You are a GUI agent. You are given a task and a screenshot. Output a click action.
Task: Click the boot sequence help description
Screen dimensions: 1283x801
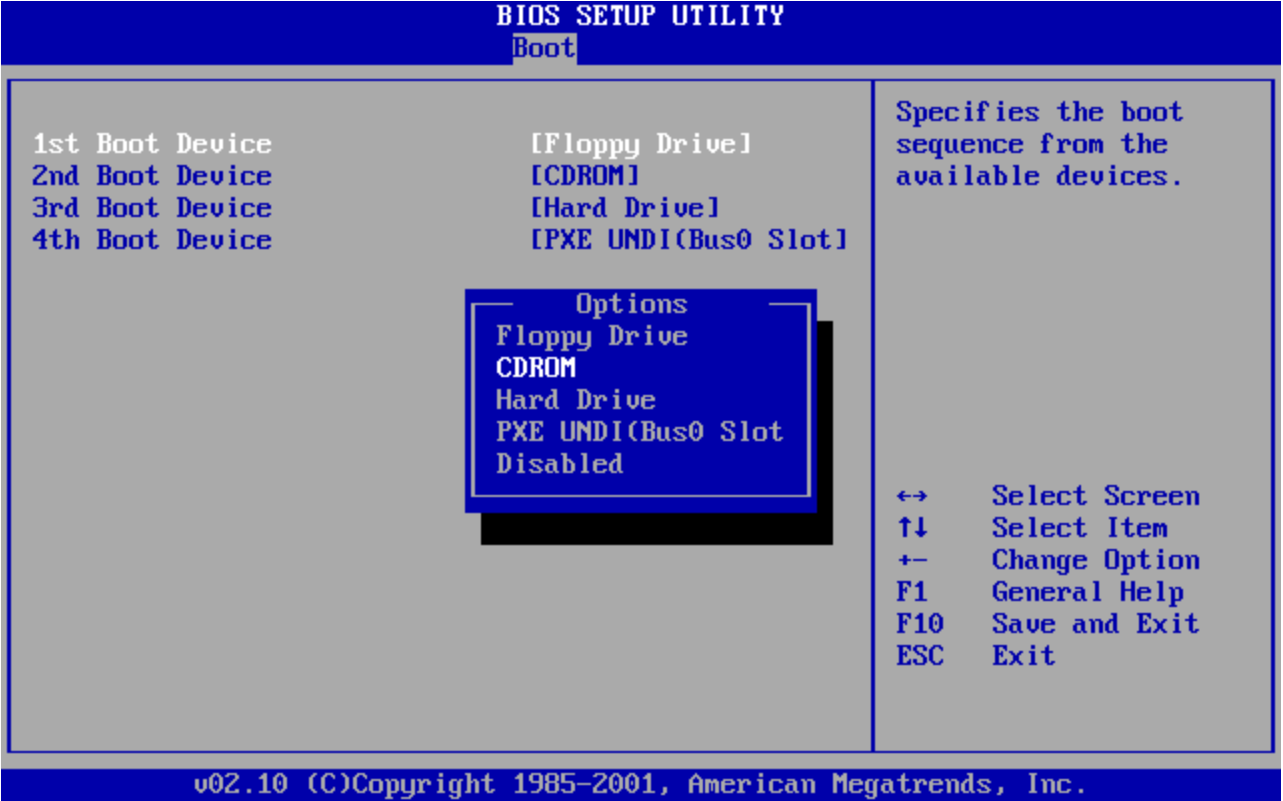[x=1040, y=144]
